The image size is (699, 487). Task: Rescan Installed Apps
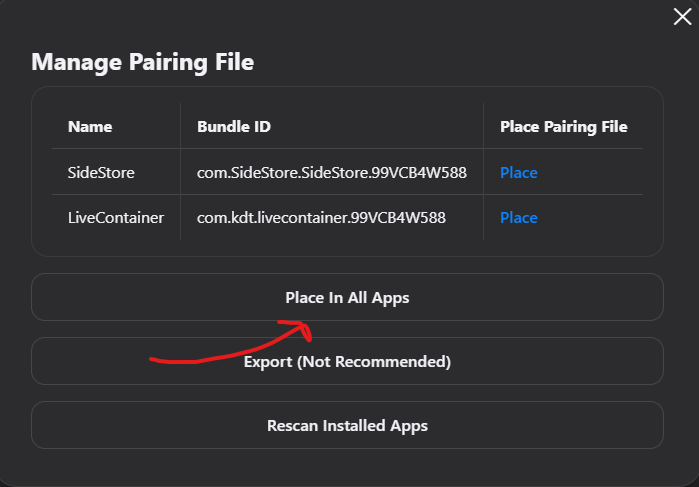tap(347, 425)
